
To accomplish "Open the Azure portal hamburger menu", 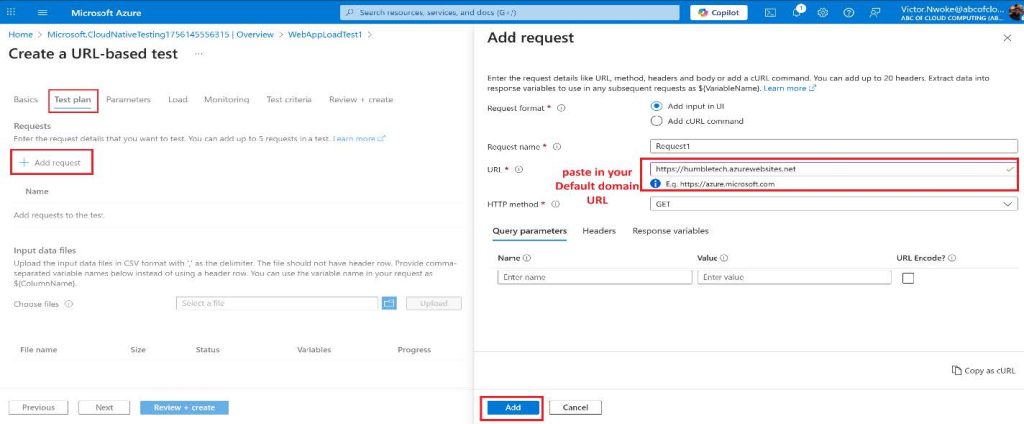I will coord(43,12).
